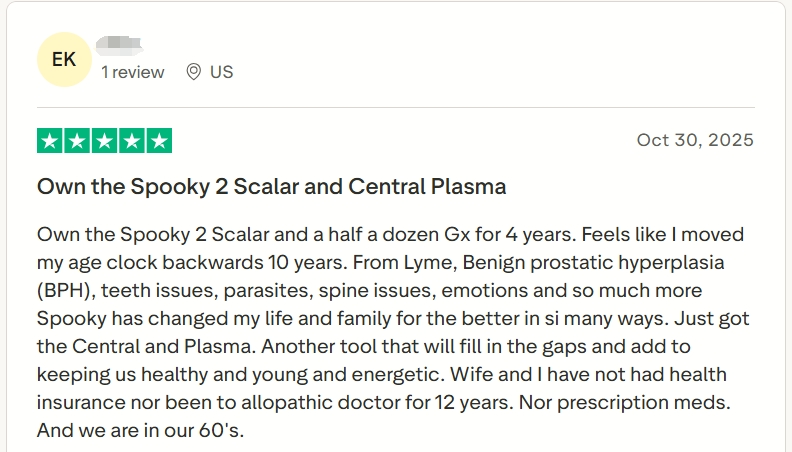Click "(BPH)" in the review text
This screenshot has height=452, width=792.
[x=67, y=291]
